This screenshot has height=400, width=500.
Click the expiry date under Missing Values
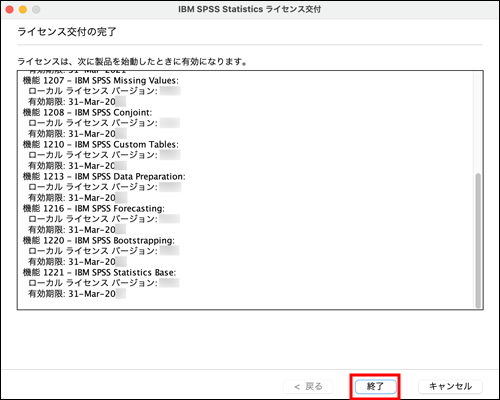point(77,102)
